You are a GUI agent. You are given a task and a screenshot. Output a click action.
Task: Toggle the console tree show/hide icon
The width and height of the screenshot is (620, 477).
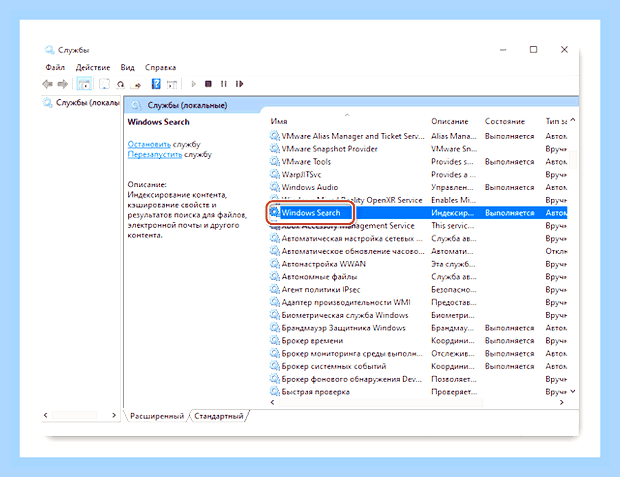click(x=84, y=84)
